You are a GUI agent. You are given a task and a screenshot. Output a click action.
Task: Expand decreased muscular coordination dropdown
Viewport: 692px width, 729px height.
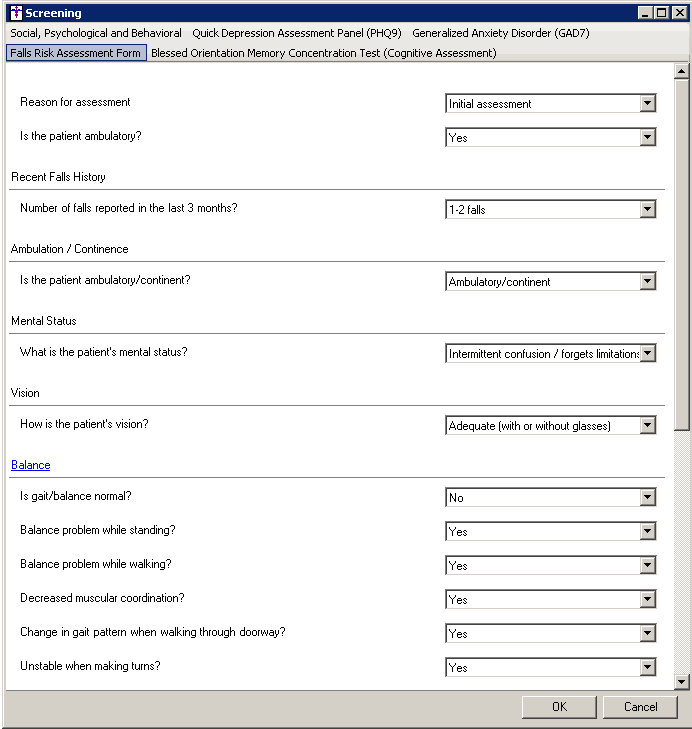pos(648,599)
